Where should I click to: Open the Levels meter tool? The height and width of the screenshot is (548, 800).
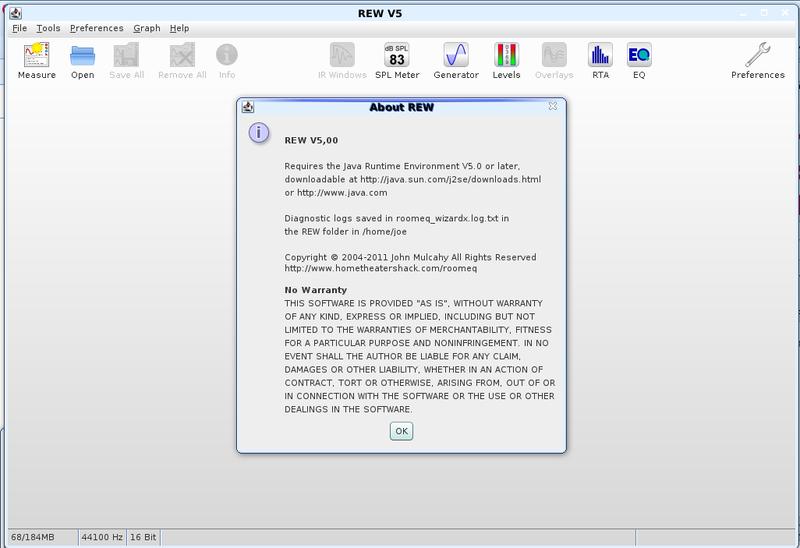click(x=506, y=61)
